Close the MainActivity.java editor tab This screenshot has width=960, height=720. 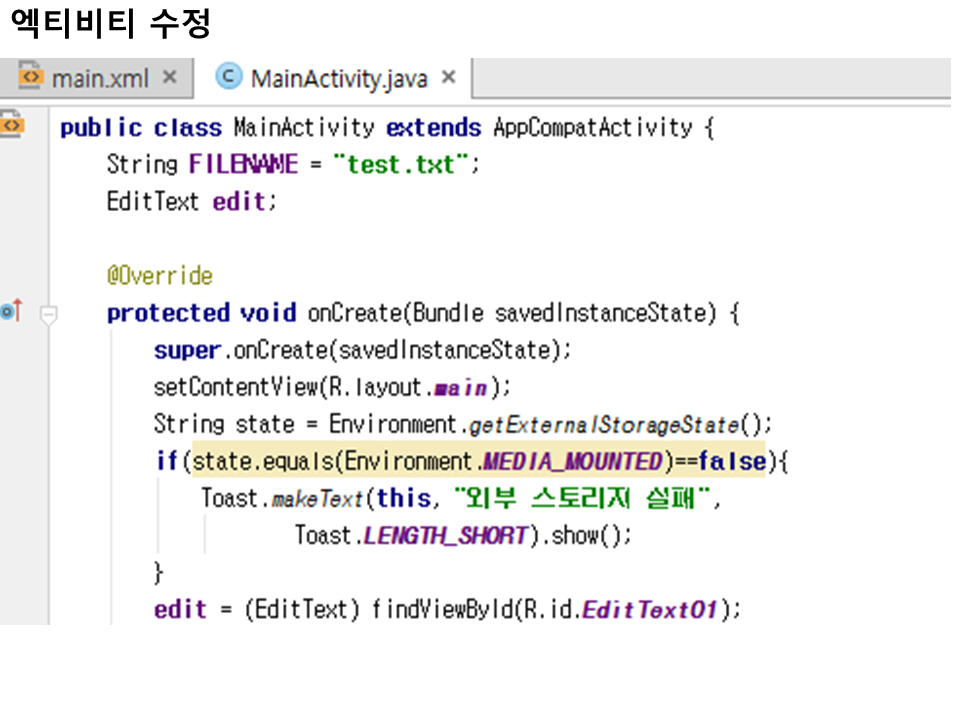point(448,77)
